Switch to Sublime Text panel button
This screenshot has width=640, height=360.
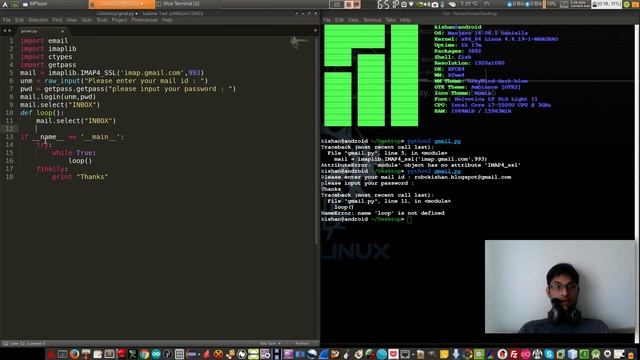(122, 4)
